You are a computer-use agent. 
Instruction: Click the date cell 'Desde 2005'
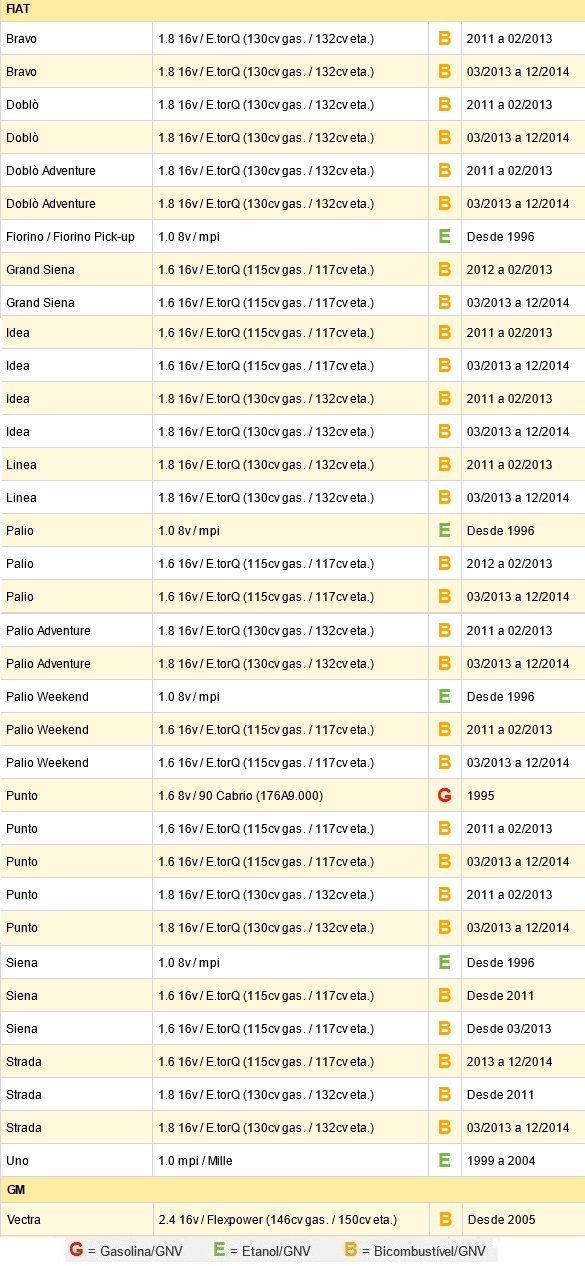tap(523, 1220)
